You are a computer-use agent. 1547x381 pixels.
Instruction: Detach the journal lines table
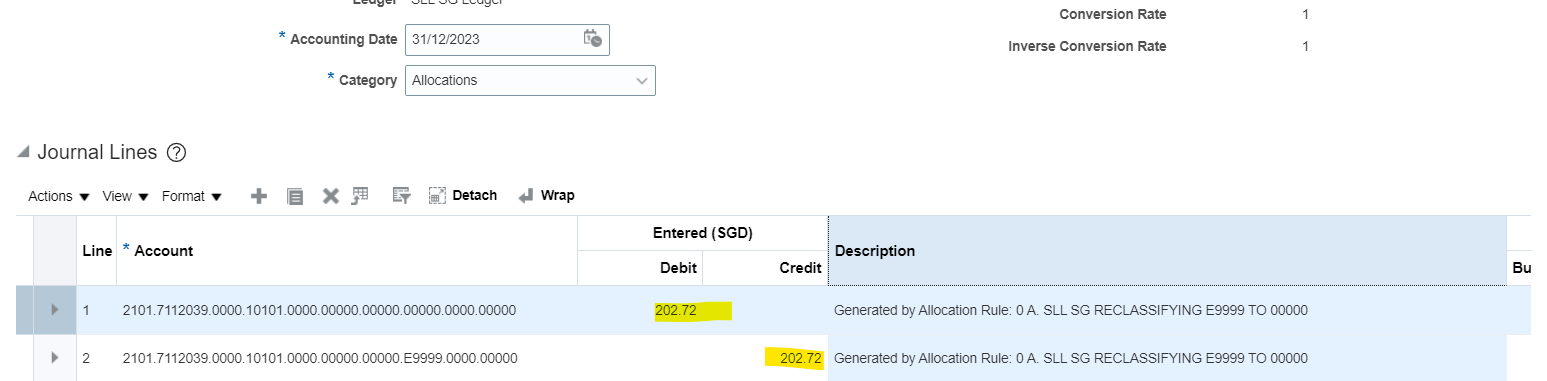463,195
